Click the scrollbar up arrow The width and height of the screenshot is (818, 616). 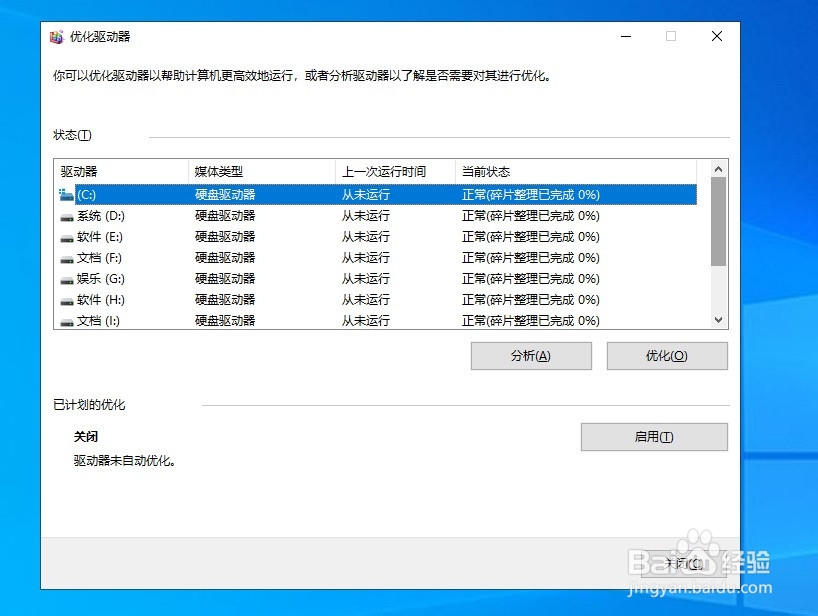[x=718, y=170]
